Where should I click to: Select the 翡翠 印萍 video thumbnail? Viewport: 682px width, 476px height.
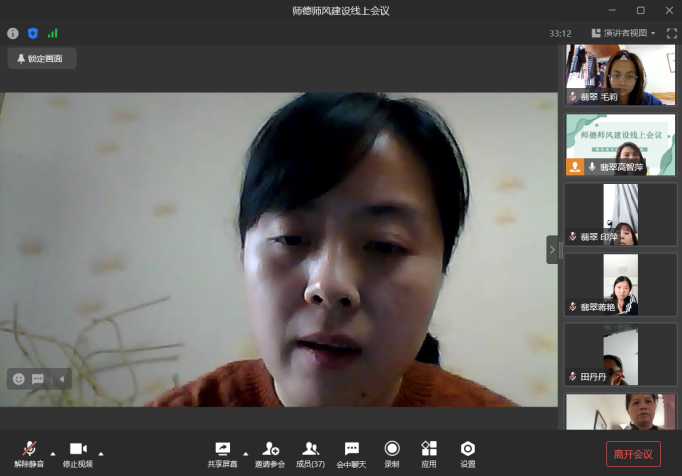tap(620, 214)
